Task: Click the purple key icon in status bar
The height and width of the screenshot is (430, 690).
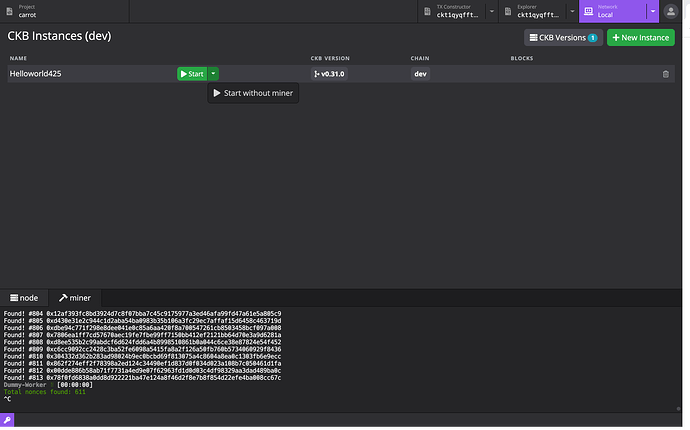Action: (7, 420)
